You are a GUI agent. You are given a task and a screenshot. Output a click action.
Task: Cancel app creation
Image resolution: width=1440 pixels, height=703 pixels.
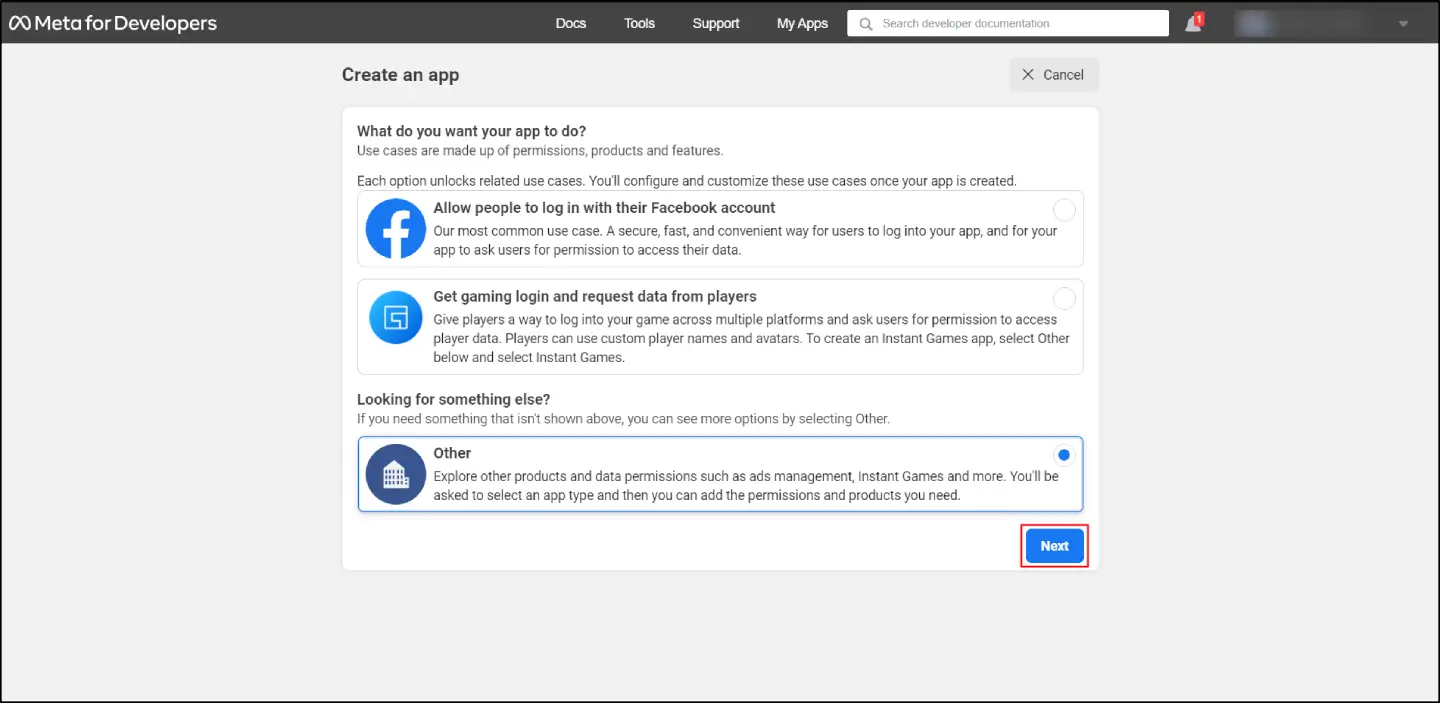coord(1054,75)
